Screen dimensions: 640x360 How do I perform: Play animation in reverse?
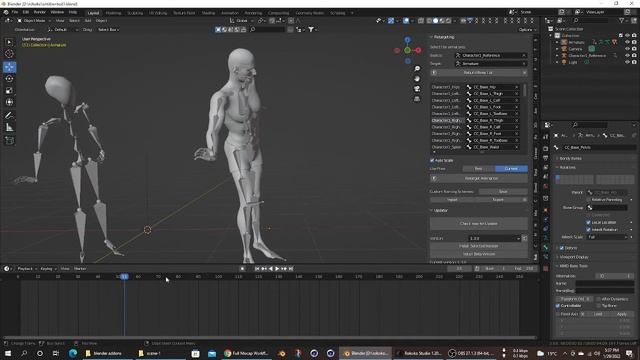271,269
